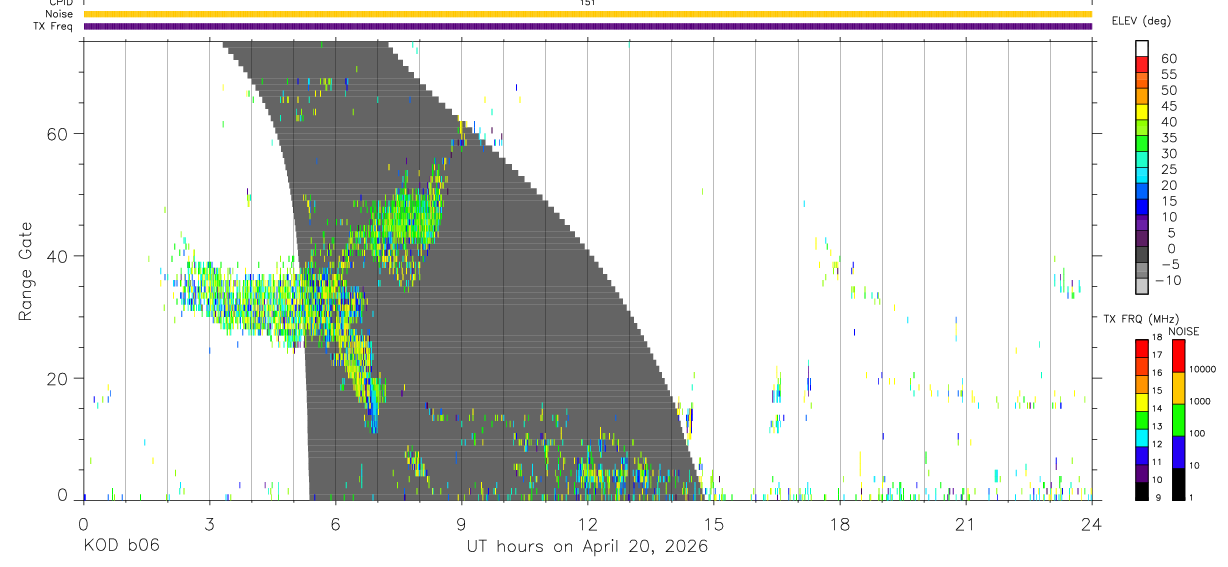The image size is (1228, 567).
Task: Click the yellow Noise bar above the plot
Action: point(587,14)
